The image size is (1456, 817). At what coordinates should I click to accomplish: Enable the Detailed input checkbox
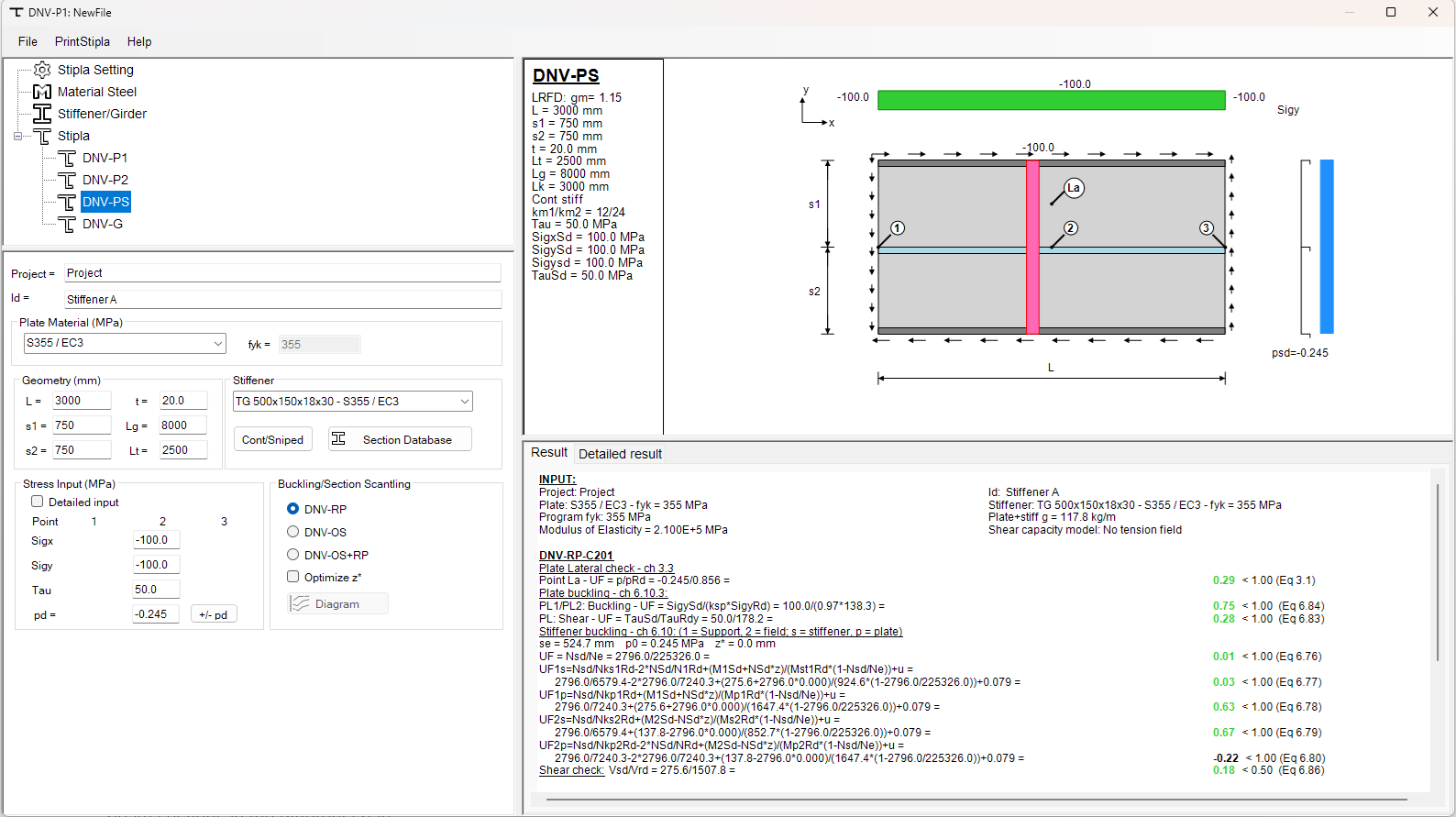(x=38, y=502)
